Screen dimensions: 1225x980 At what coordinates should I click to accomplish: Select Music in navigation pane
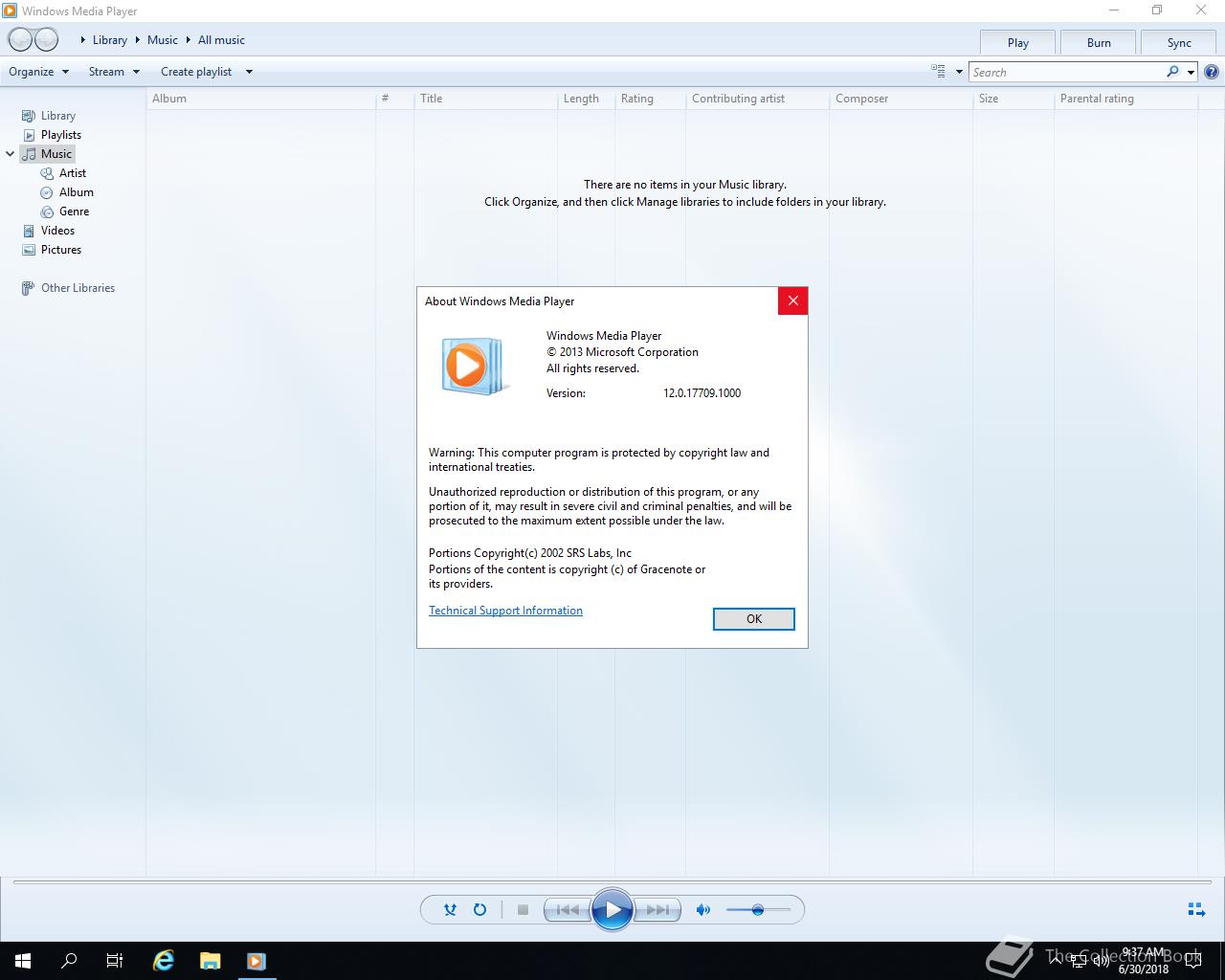[56, 154]
